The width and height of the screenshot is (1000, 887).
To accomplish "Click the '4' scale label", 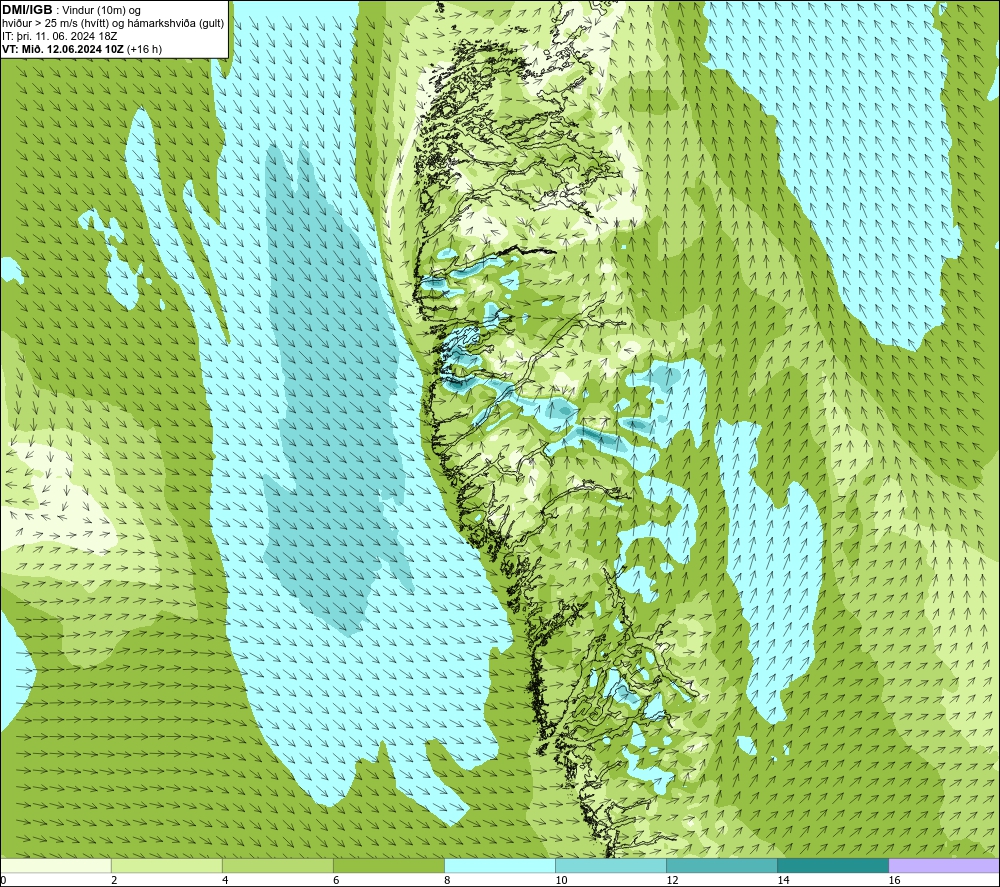I will [225, 880].
